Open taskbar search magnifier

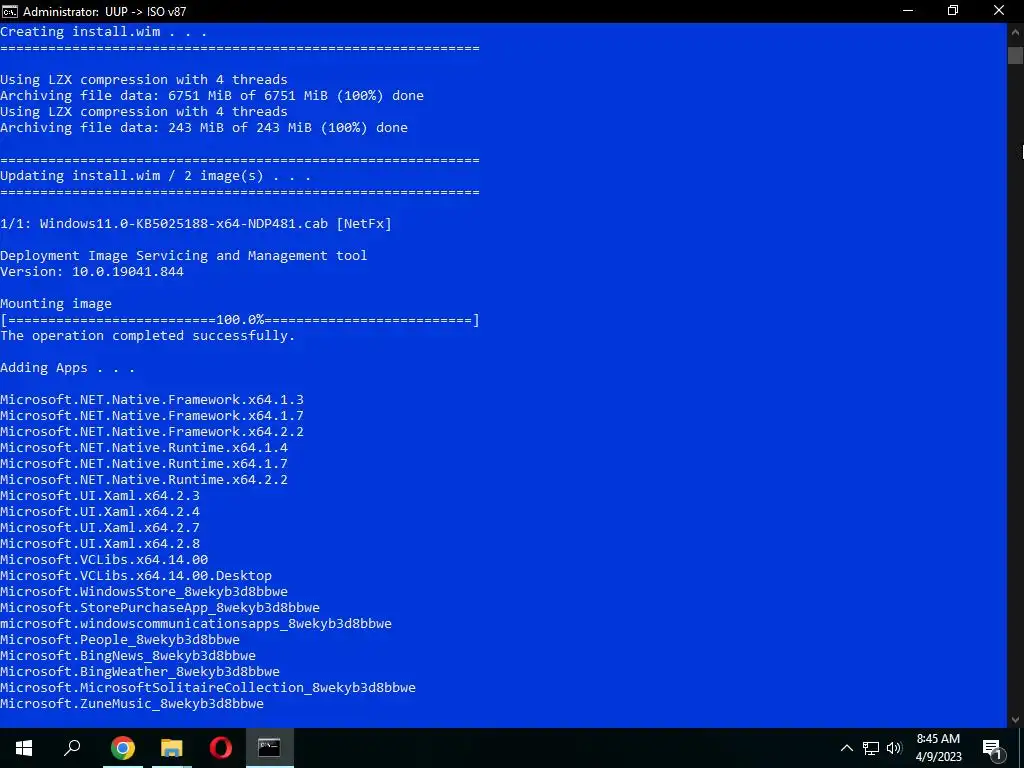point(72,748)
